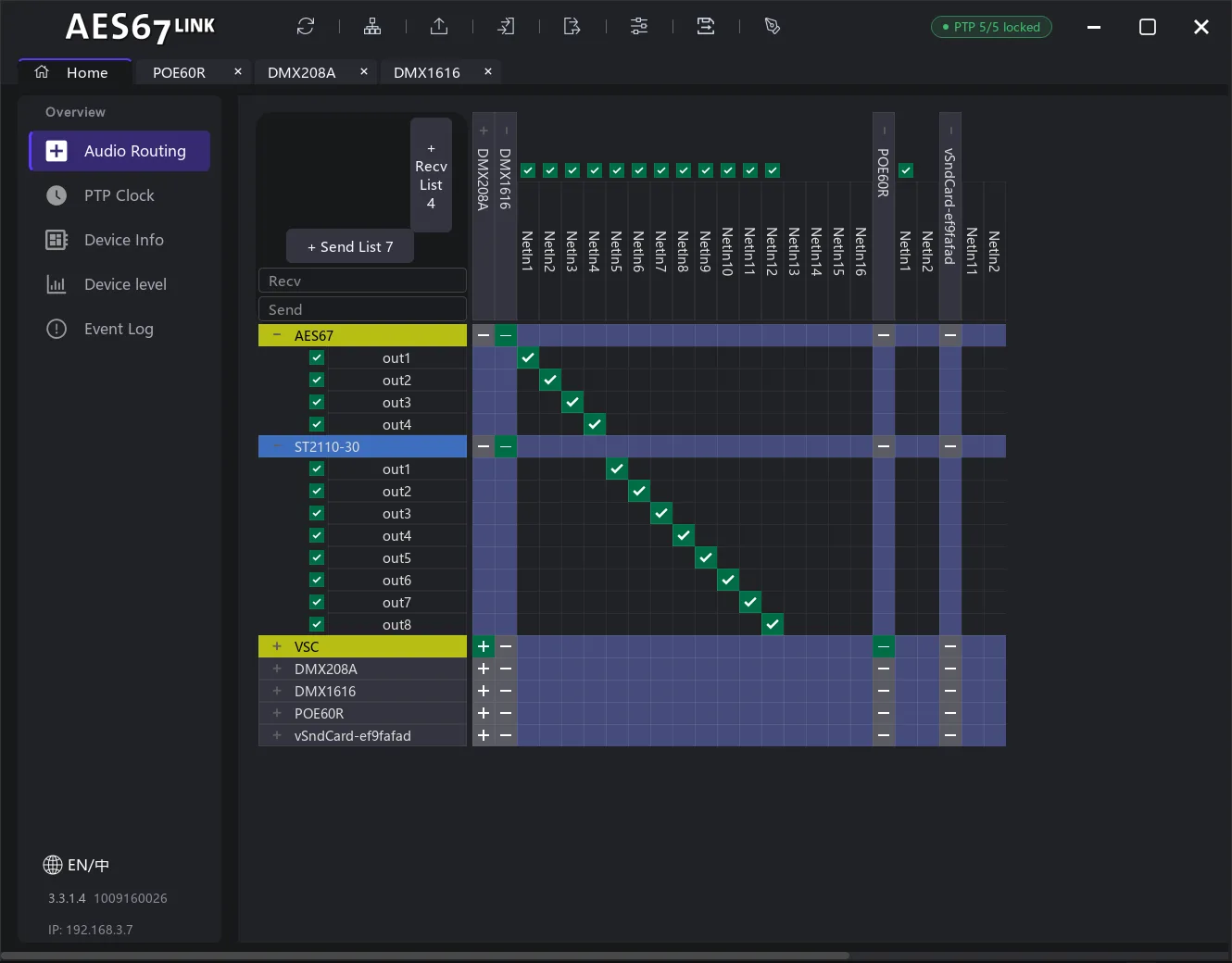Viewport: 1232px width, 963px height.
Task: Collapse the AES67 send group
Action: (x=276, y=335)
